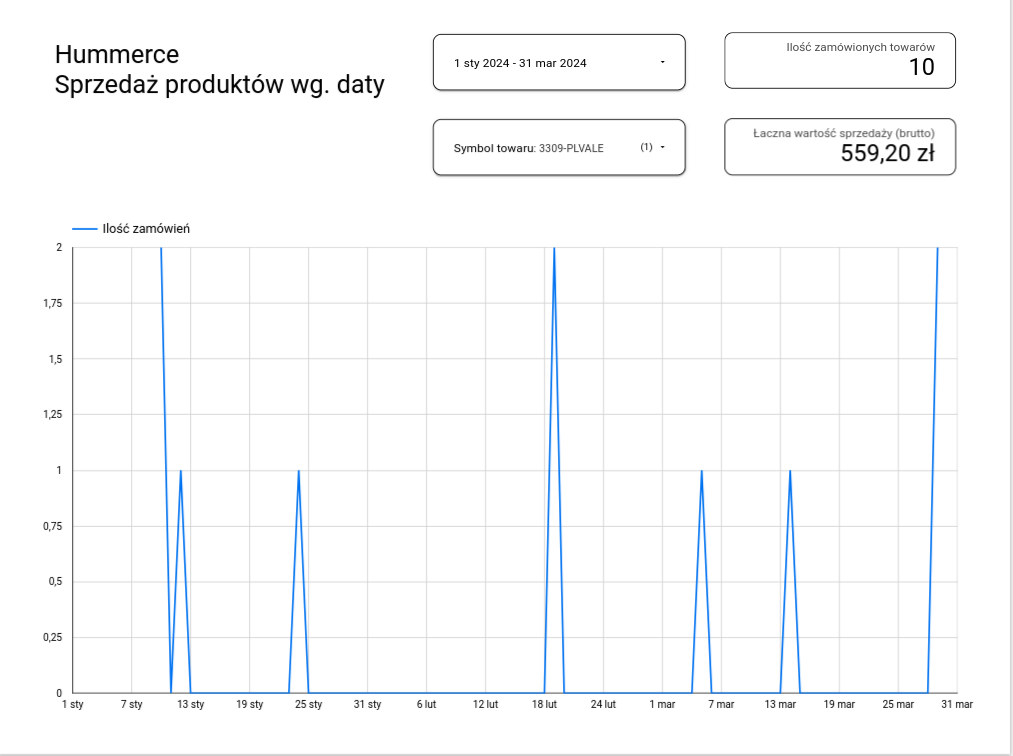1013x756 pixels.
Task: Click the 3309-PLVALE symbol value
Action: pos(571,148)
